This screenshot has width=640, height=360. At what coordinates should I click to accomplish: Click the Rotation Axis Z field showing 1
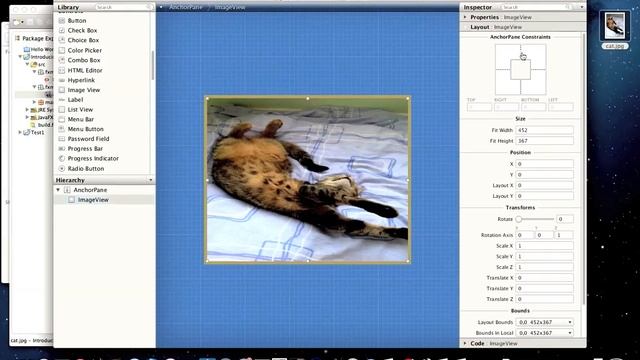point(564,235)
